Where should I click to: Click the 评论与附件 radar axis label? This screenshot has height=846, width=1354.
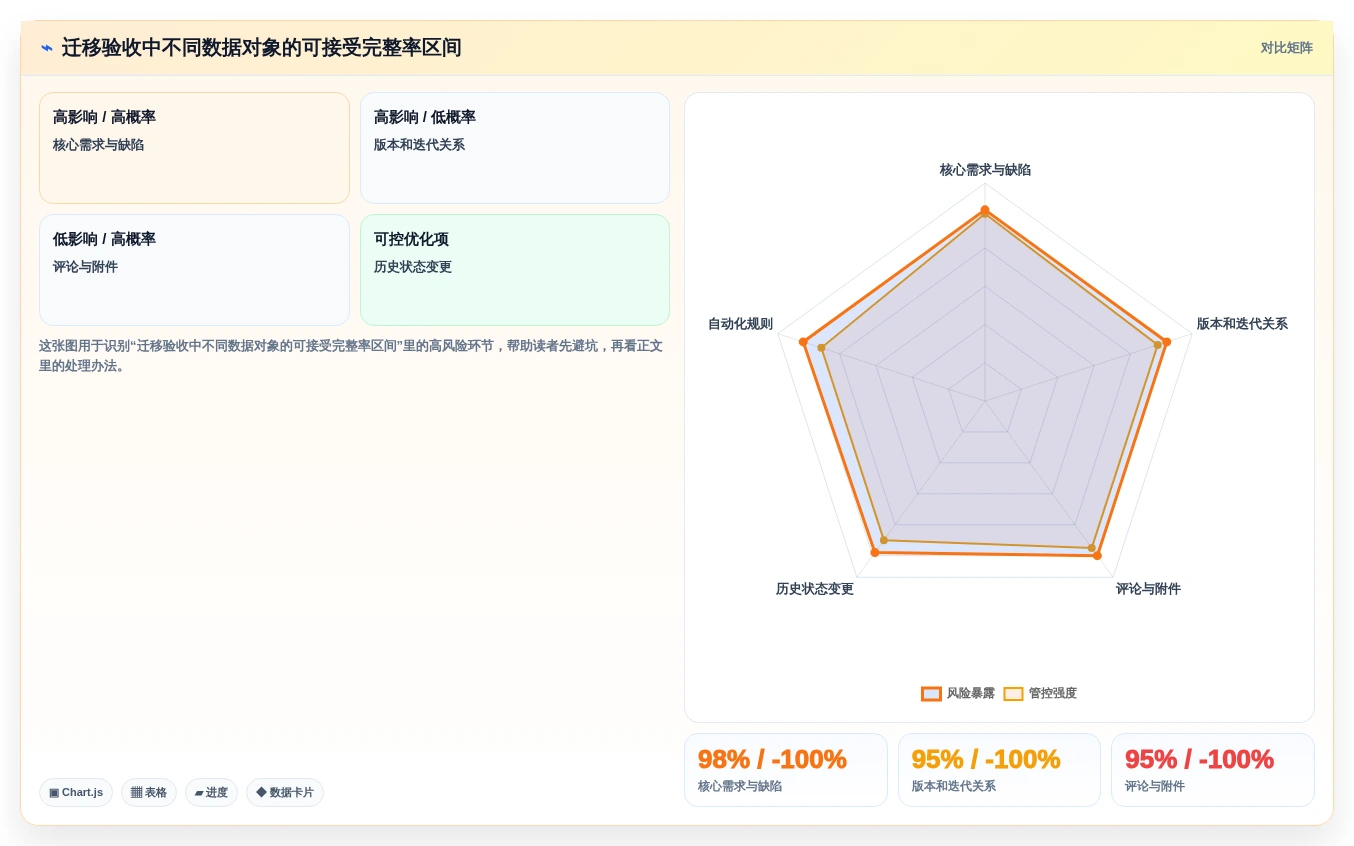[x=1148, y=589]
